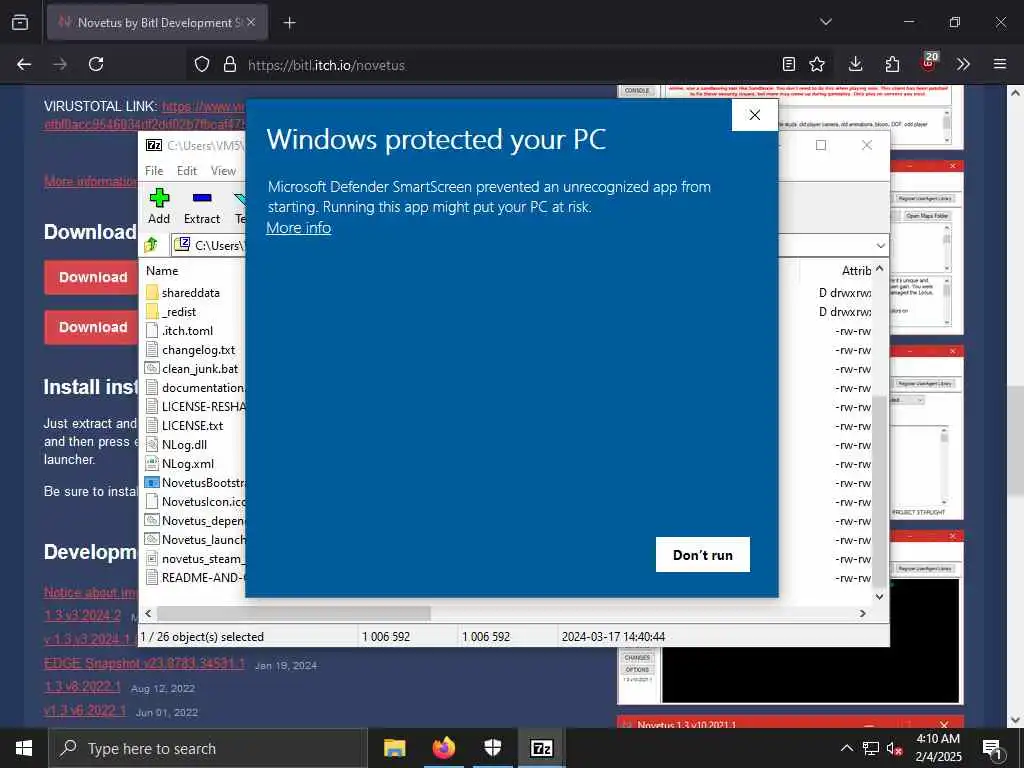
Task: Click the 7-Zip vertical scrollbar up arrow
Action: (879, 268)
